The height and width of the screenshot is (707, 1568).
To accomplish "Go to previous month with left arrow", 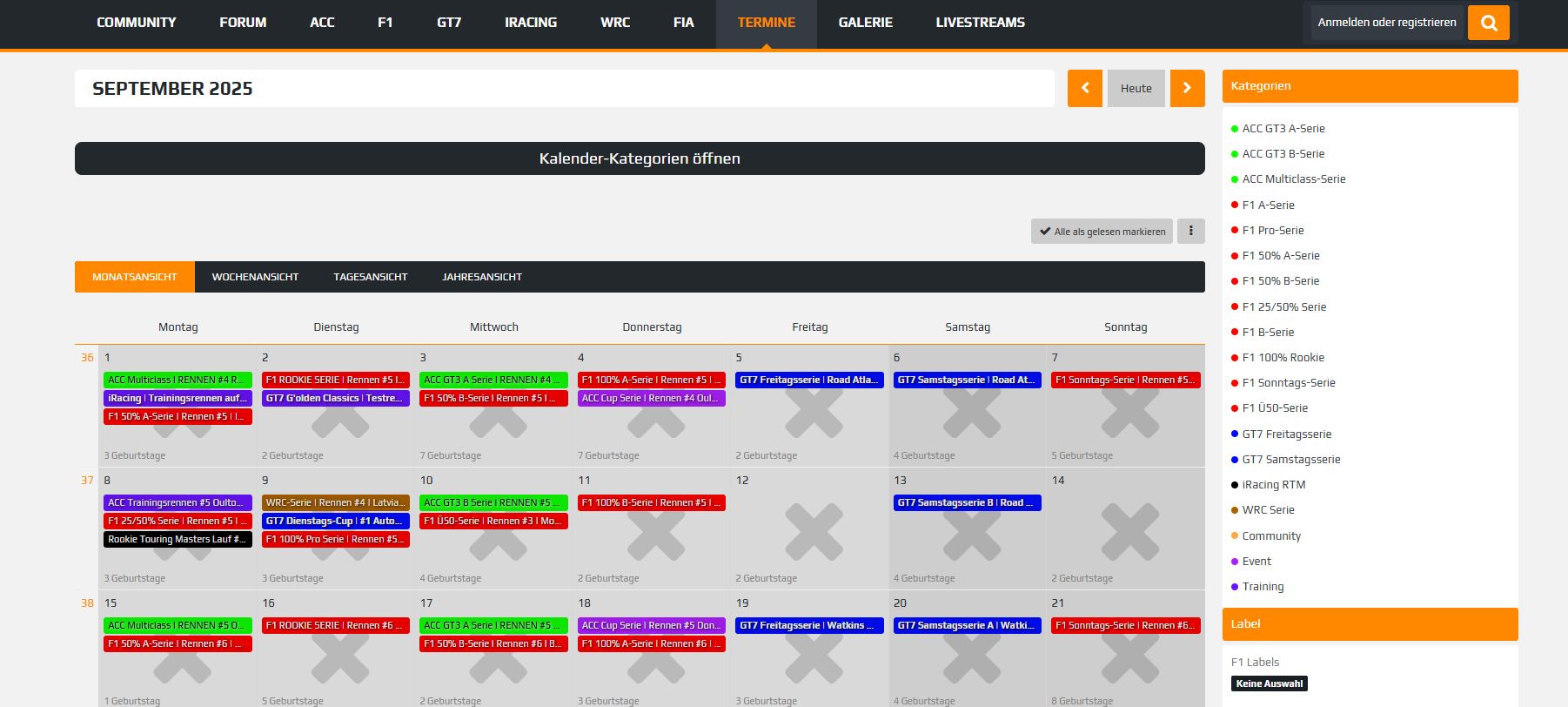I will click(x=1084, y=88).
